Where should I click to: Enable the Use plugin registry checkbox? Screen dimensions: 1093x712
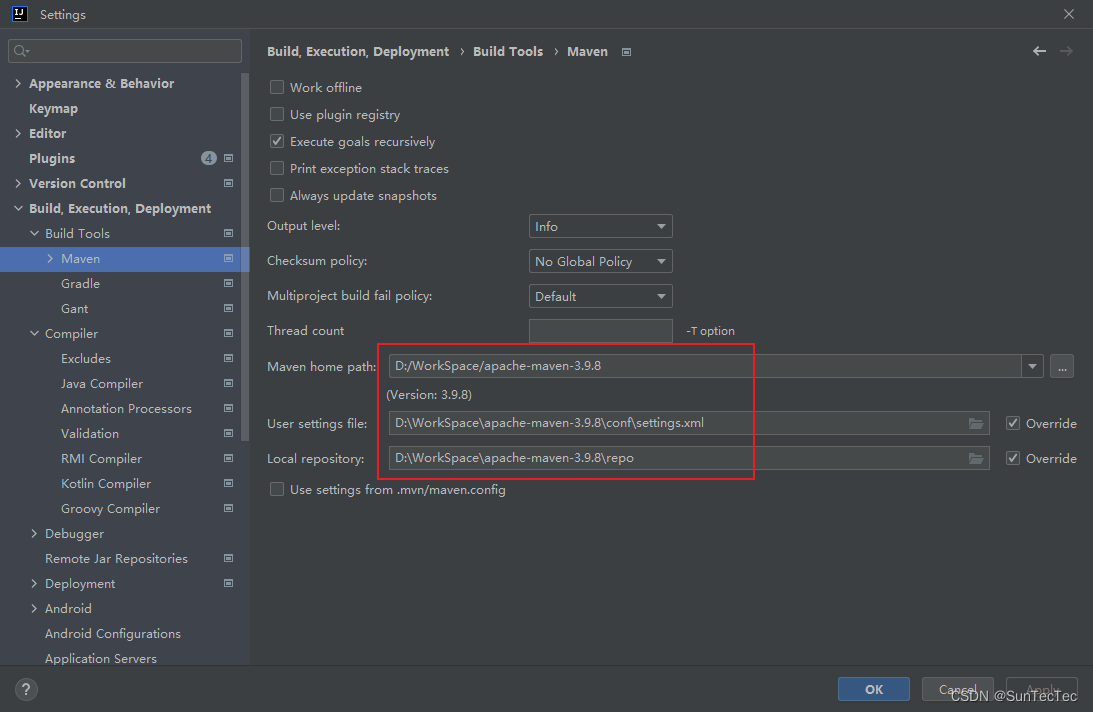[x=277, y=114]
